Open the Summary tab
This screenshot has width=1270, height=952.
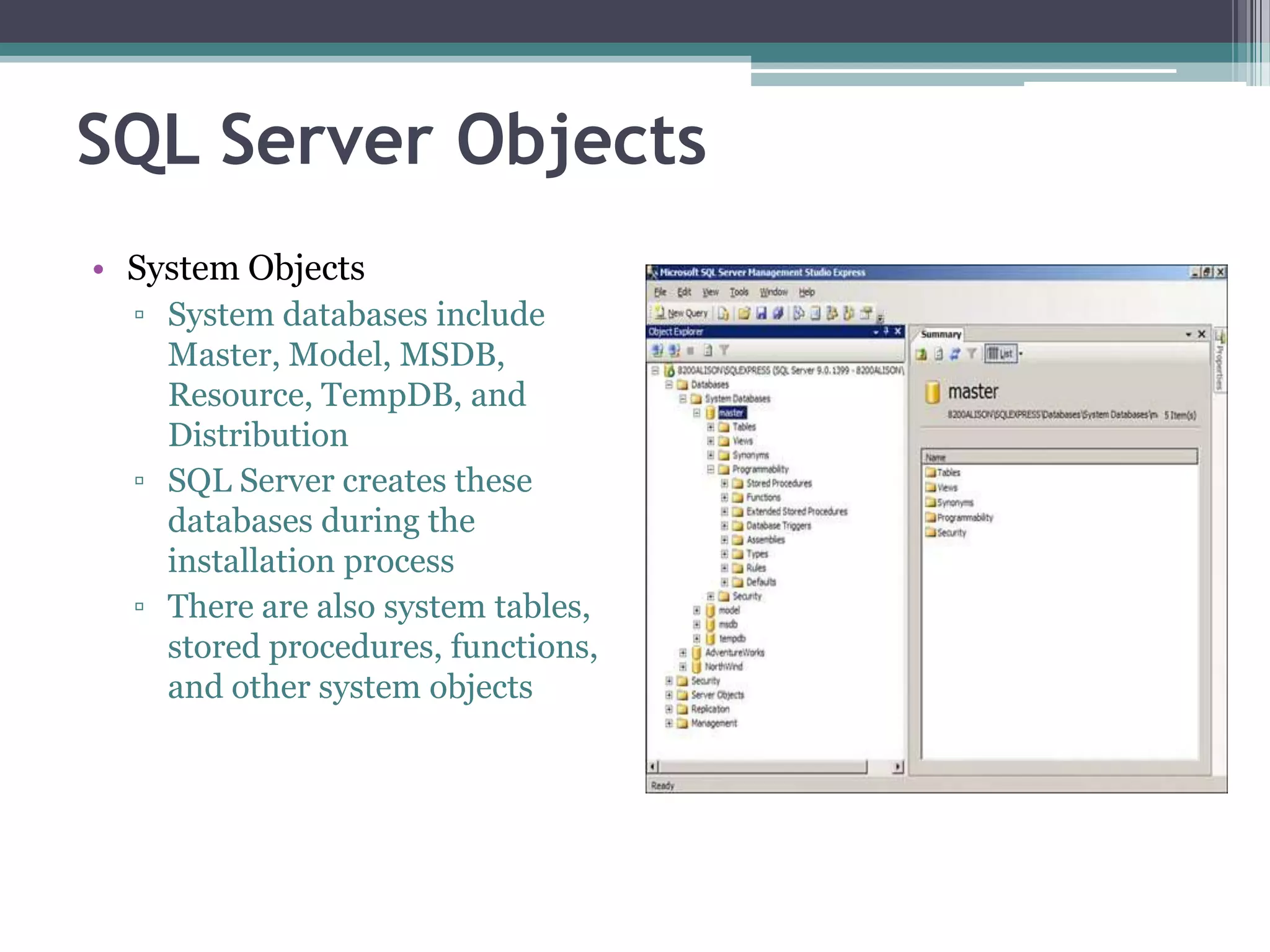click(941, 334)
